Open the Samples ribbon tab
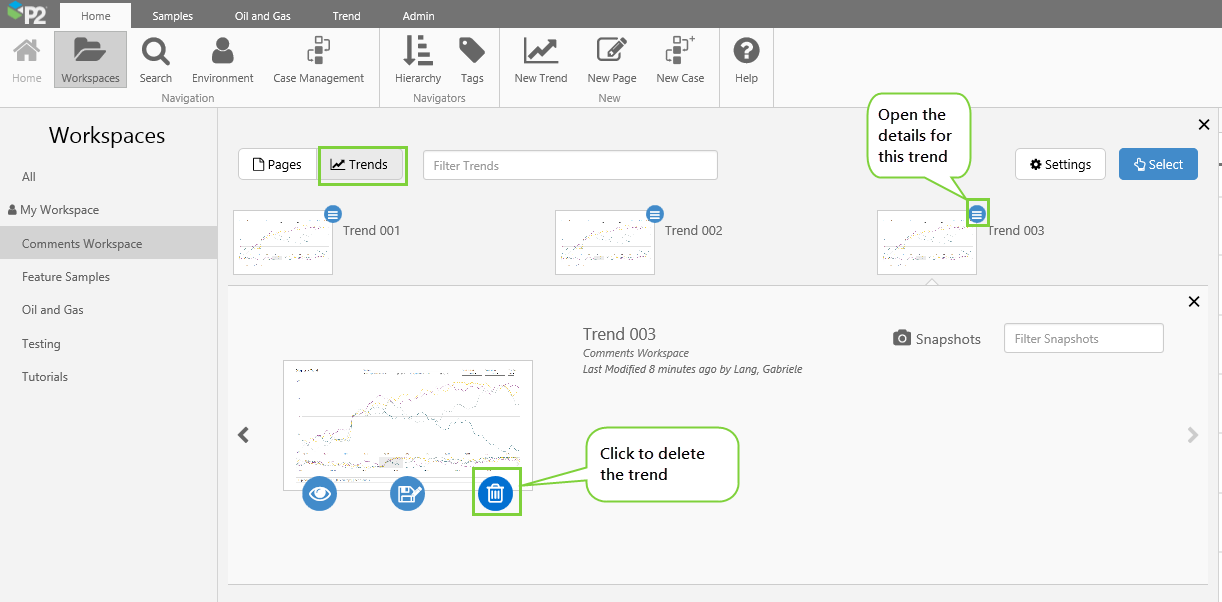The width and height of the screenshot is (1222, 602). [173, 16]
